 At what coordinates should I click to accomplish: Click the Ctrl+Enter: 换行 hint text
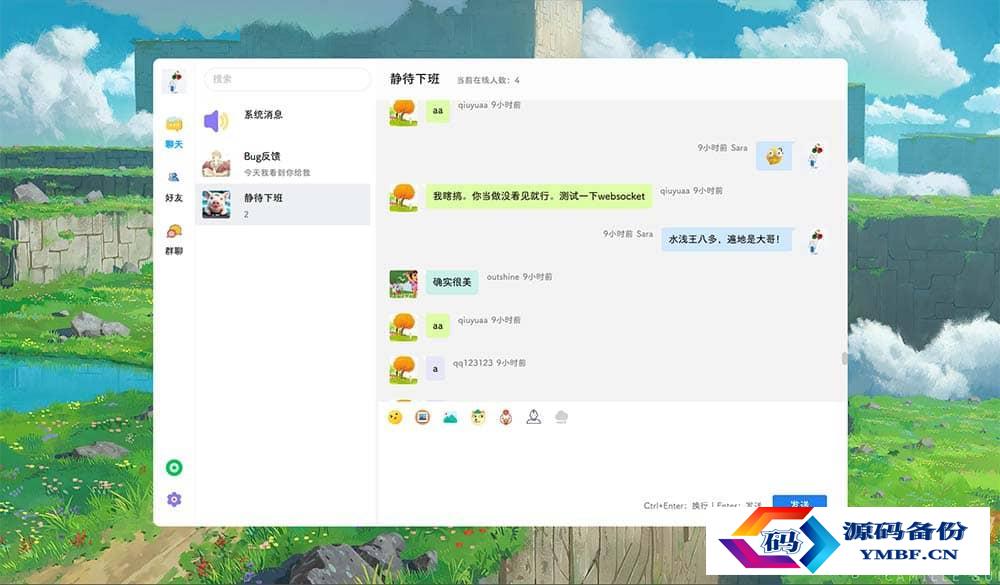pyautogui.click(x=675, y=506)
